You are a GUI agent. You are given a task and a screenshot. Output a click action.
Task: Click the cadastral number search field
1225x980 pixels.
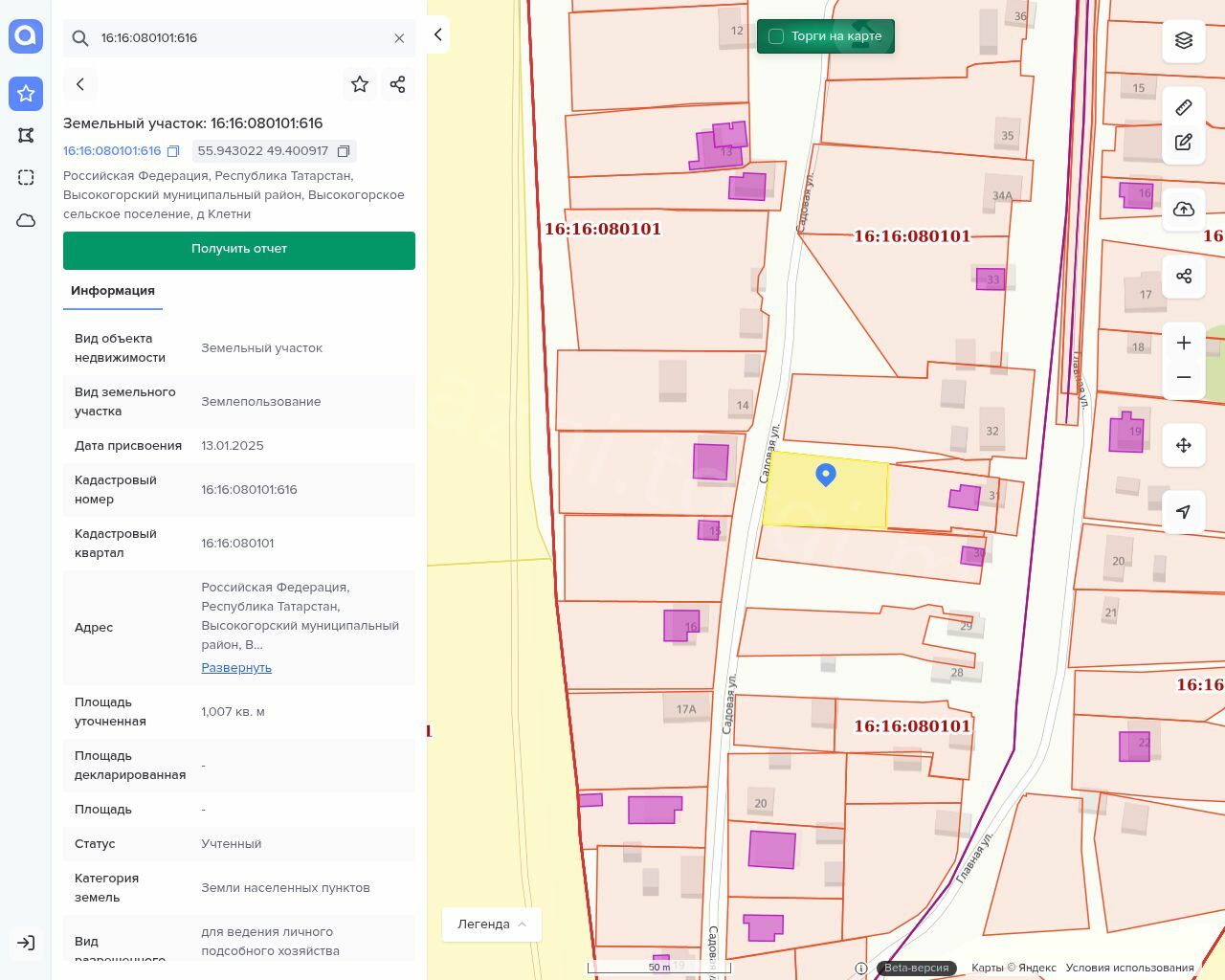coord(239,38)
